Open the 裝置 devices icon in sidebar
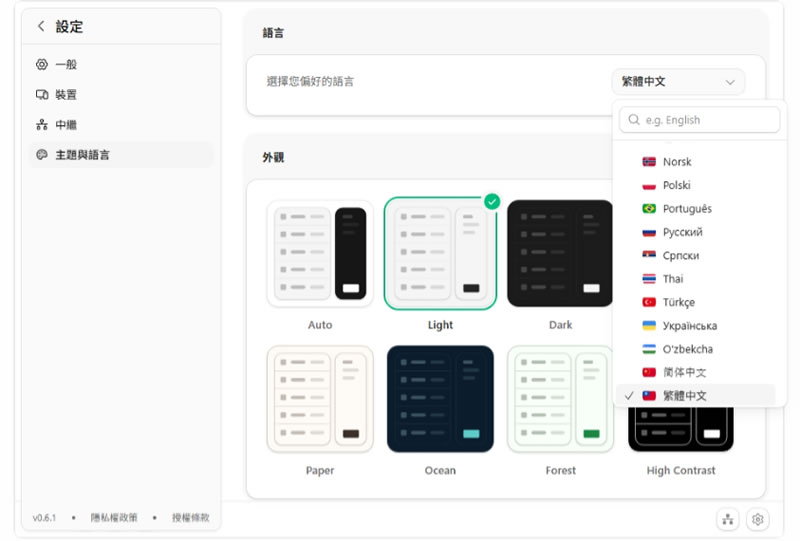 tap(42, 94)
